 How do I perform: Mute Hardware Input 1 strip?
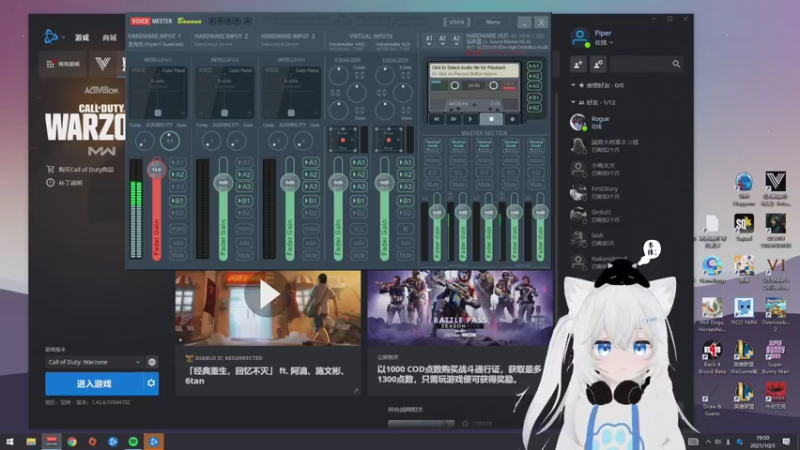[x=177, y=255]
